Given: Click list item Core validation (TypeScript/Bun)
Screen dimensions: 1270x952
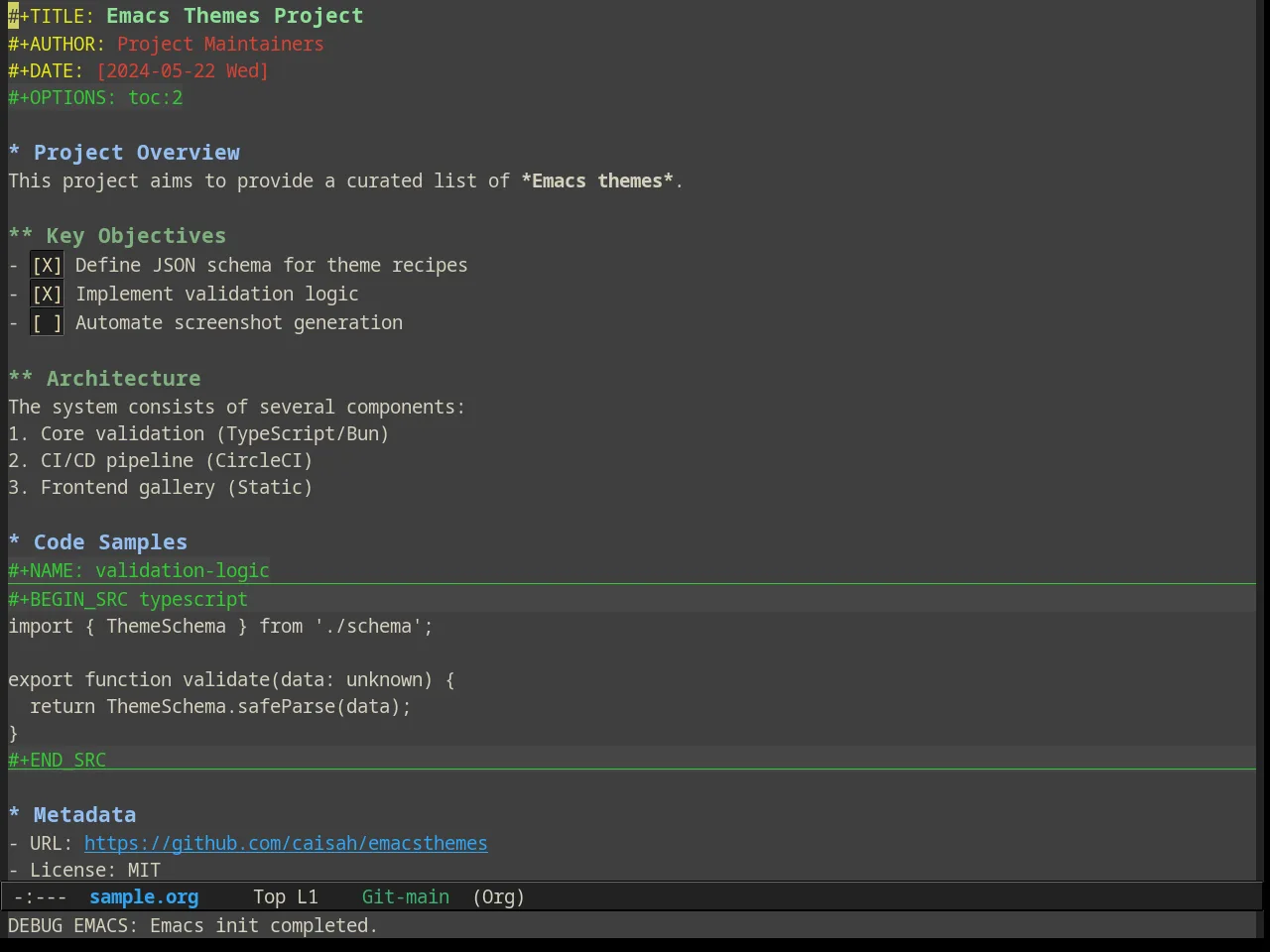Looking at the screenshot, I should (198, 433).
